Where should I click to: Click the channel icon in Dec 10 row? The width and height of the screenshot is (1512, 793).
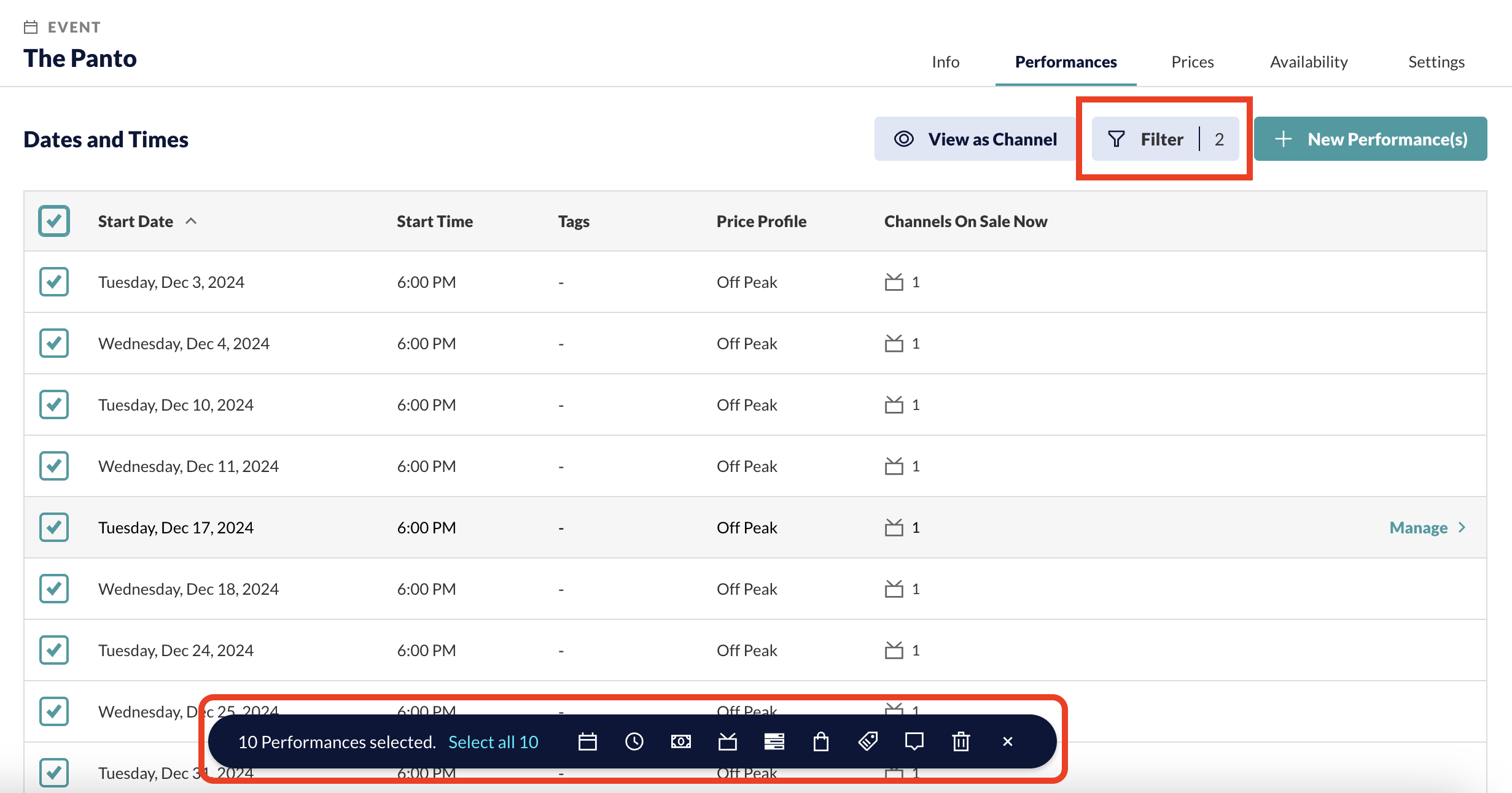[894, 404]
